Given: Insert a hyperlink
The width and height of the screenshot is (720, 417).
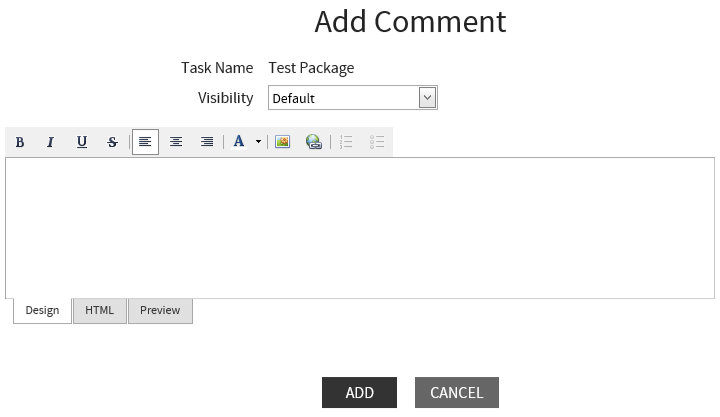Looking at the screenshot, I should coord(314,142).
